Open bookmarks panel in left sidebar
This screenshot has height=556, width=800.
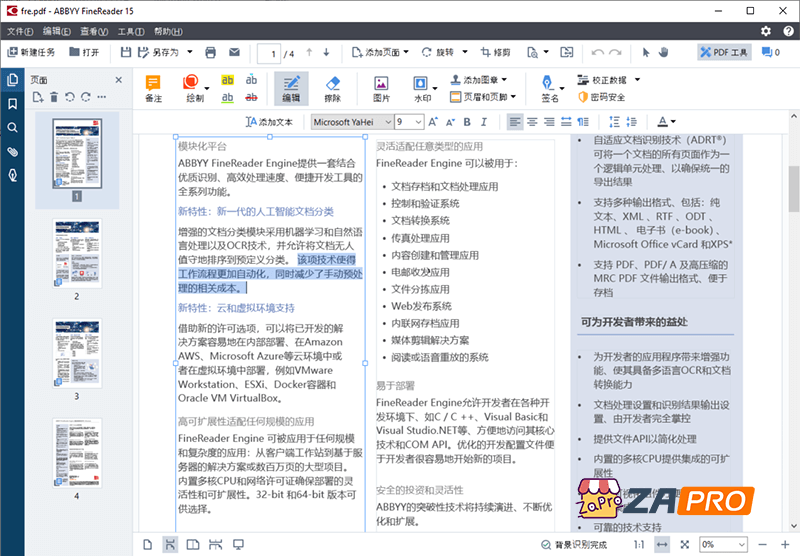(x=12, y=104)
